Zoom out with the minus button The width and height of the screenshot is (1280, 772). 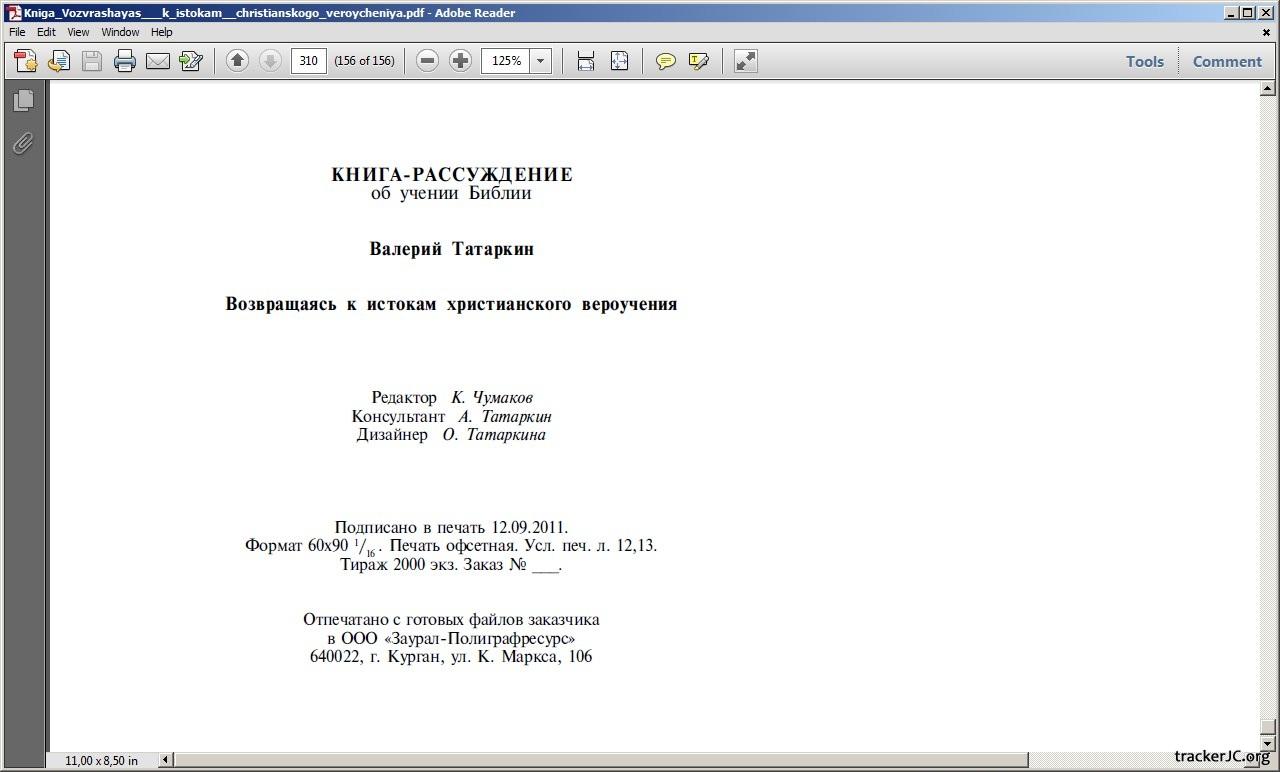pos(427,61)
